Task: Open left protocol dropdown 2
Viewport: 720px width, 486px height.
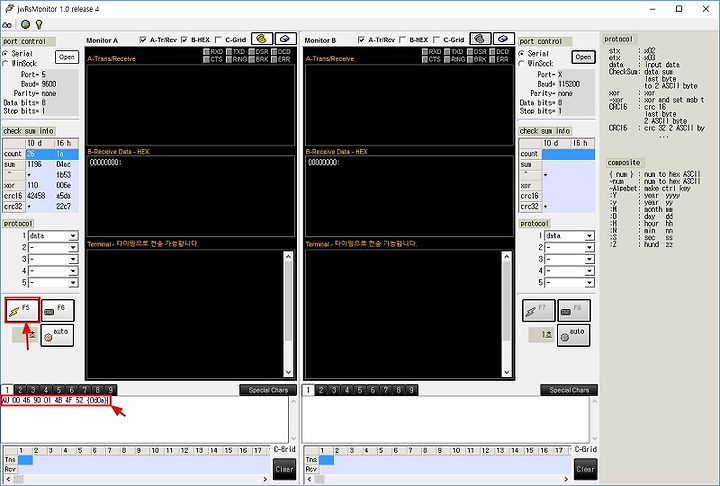Action: (73, 248)
